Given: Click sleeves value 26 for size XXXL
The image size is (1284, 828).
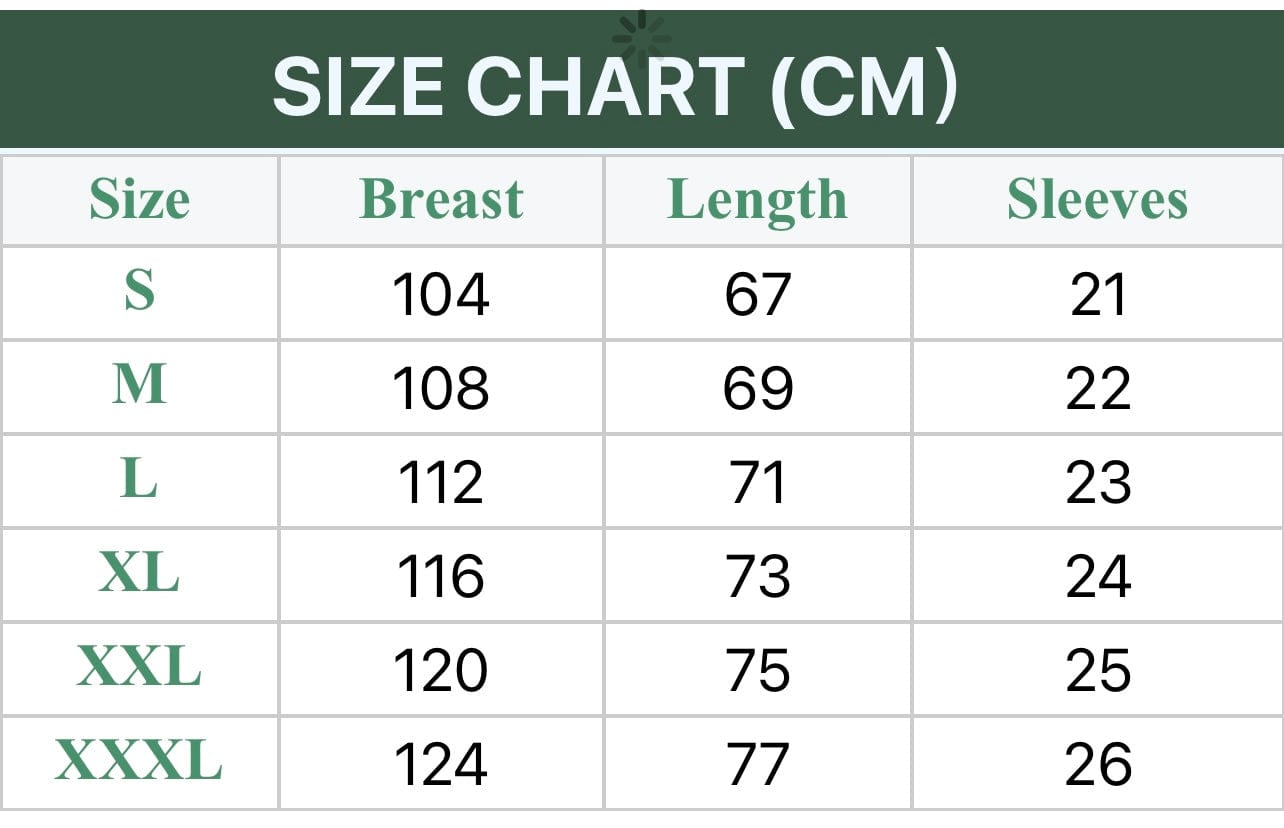Looking at the screenshot, I should tap(1098, 765).
